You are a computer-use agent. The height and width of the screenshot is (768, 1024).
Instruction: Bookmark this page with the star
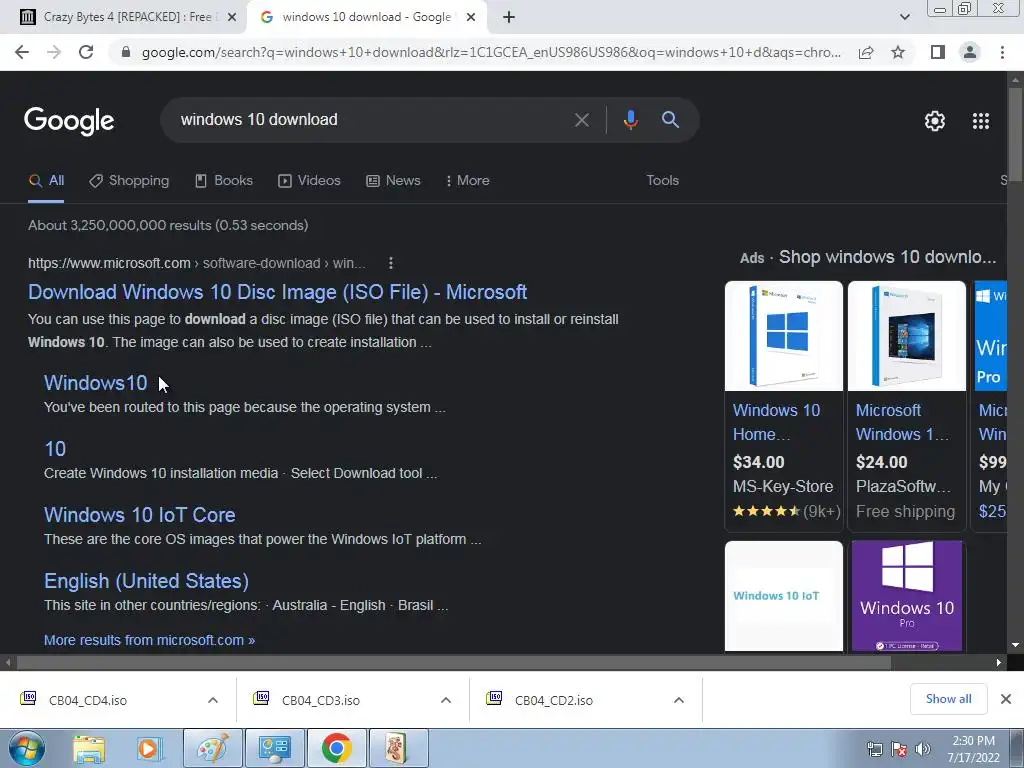pos(898,52)
